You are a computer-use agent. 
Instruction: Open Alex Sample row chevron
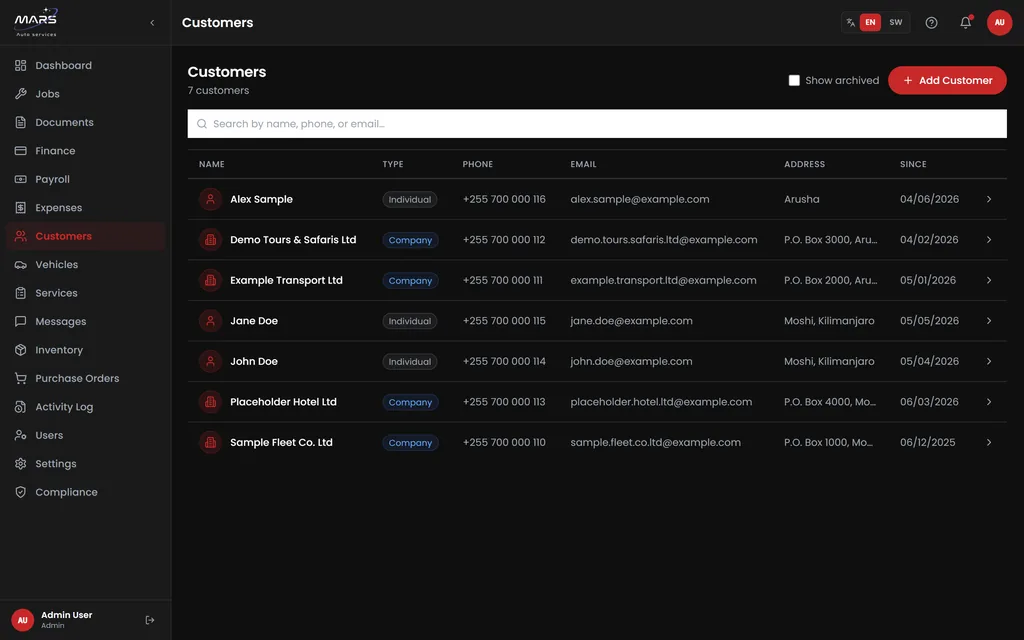click(x=989, y=199)
